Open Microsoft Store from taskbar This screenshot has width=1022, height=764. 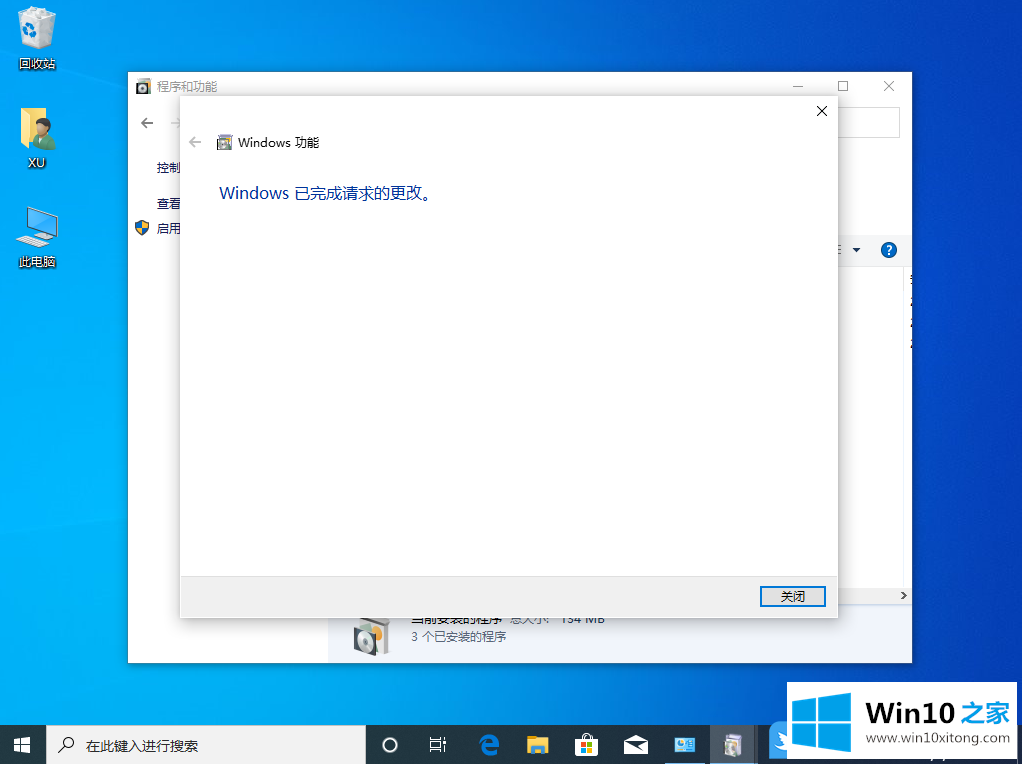point(587,744)
